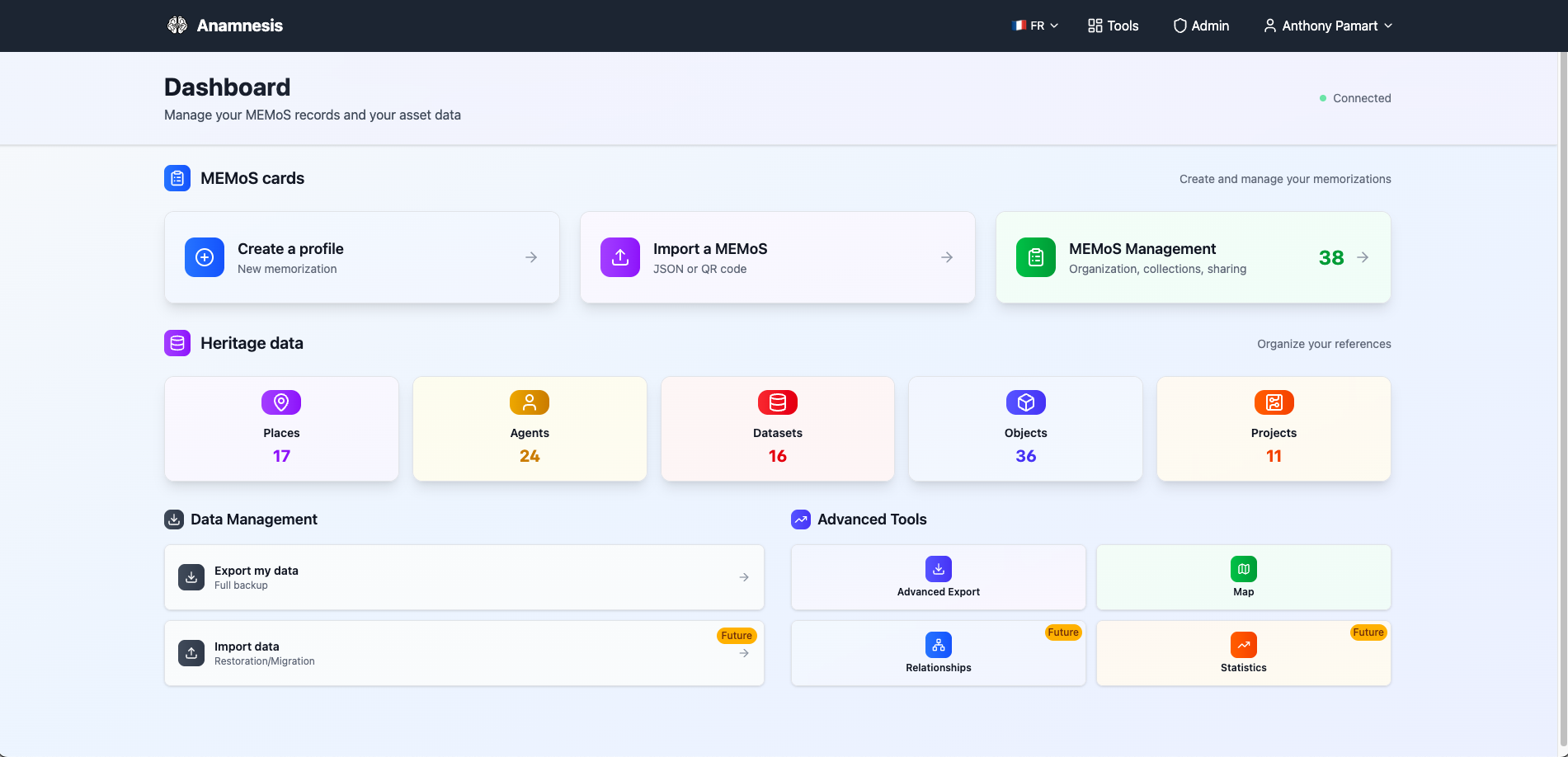Open the Relationships tool icon
This screenshot has height=757, width=1568.
point(939,645)
